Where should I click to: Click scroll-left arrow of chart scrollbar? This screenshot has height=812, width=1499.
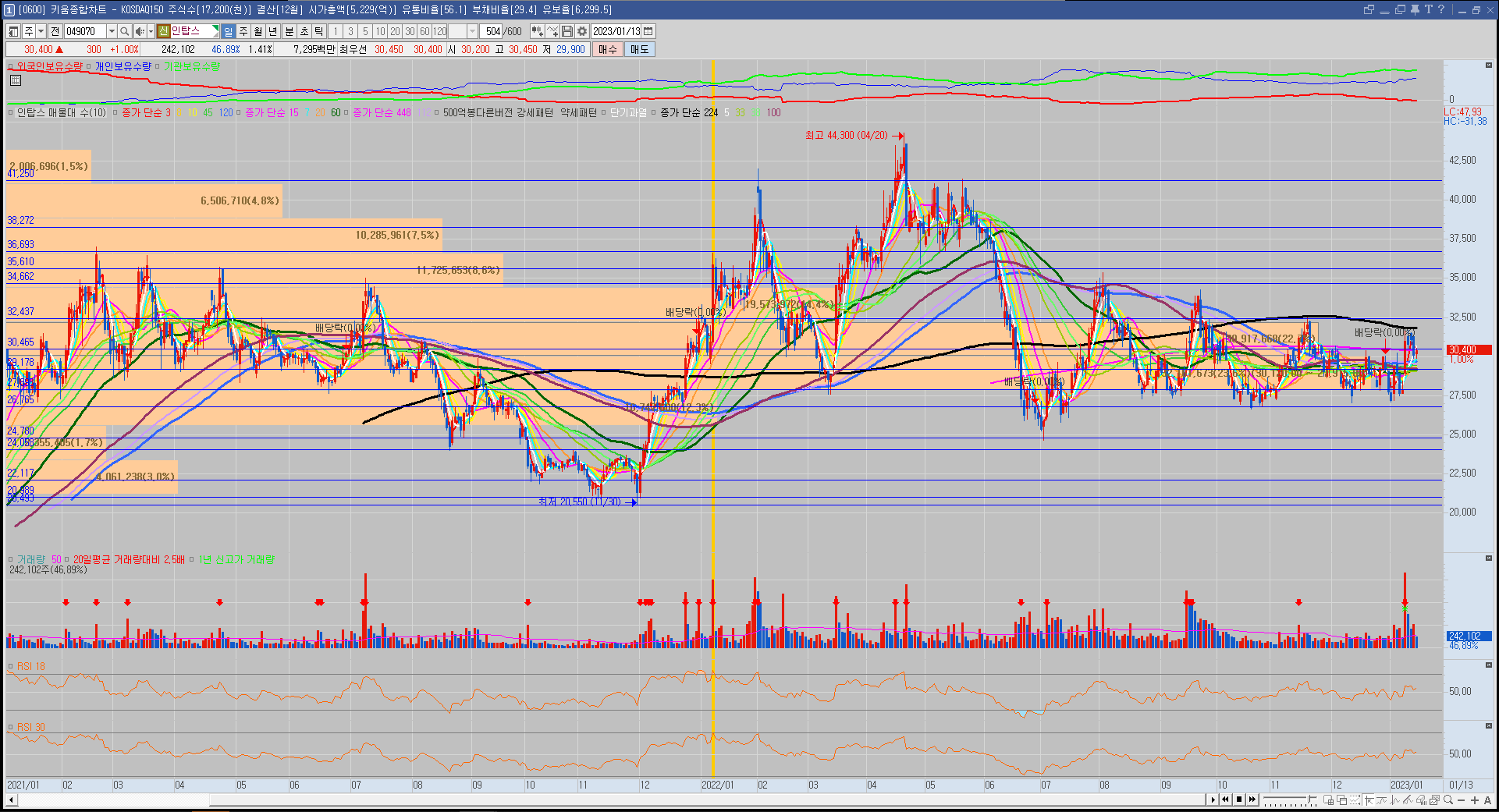pos(11,800)
